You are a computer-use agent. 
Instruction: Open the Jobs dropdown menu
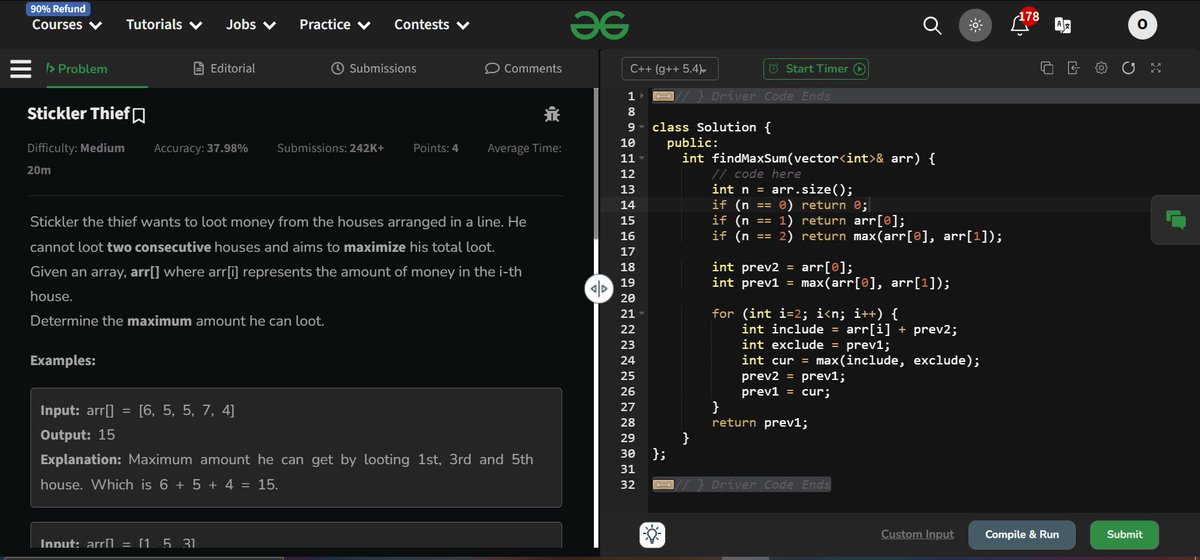point(251,25)
